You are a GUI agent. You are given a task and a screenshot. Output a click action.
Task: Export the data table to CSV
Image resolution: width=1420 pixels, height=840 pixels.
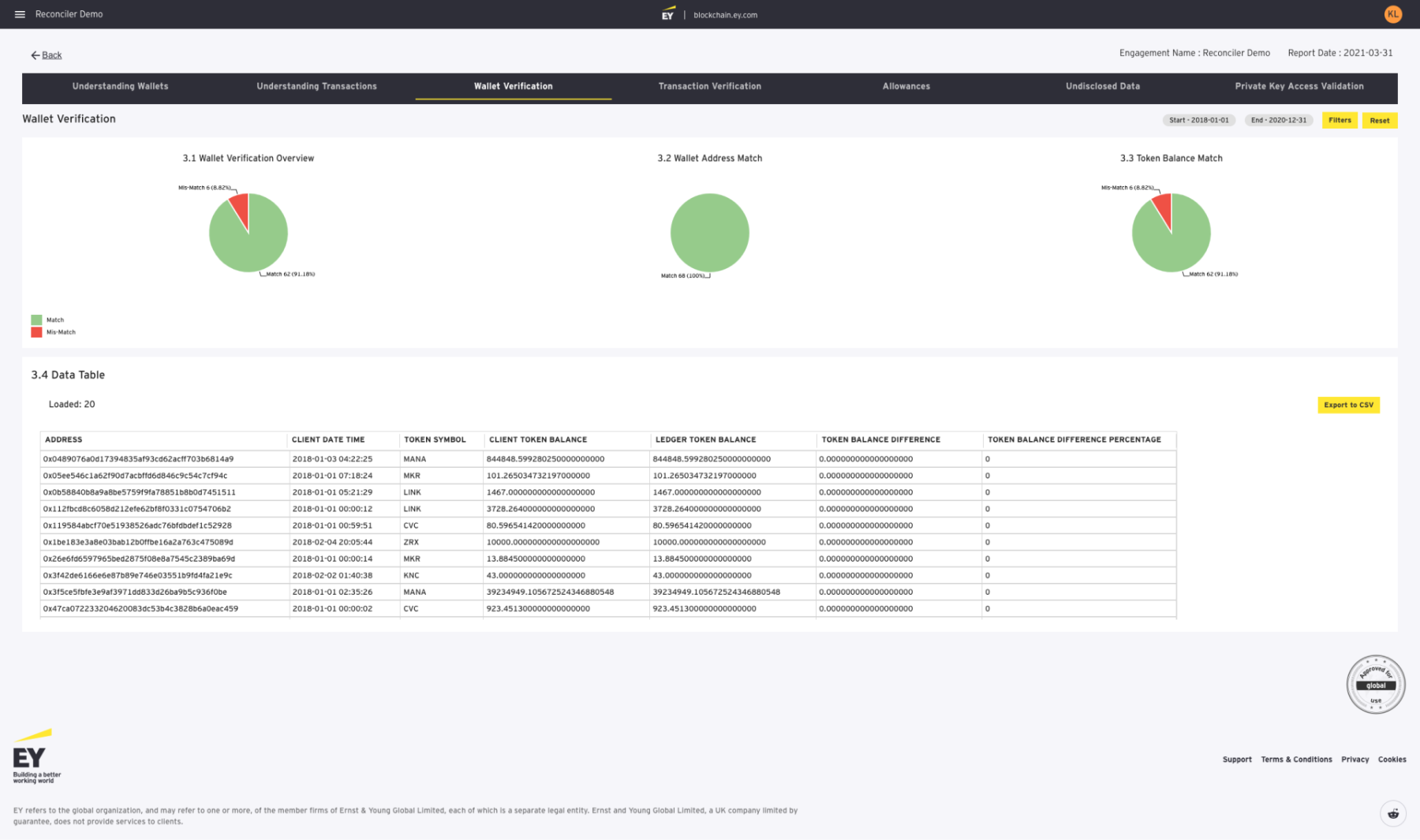(1349, 405)
